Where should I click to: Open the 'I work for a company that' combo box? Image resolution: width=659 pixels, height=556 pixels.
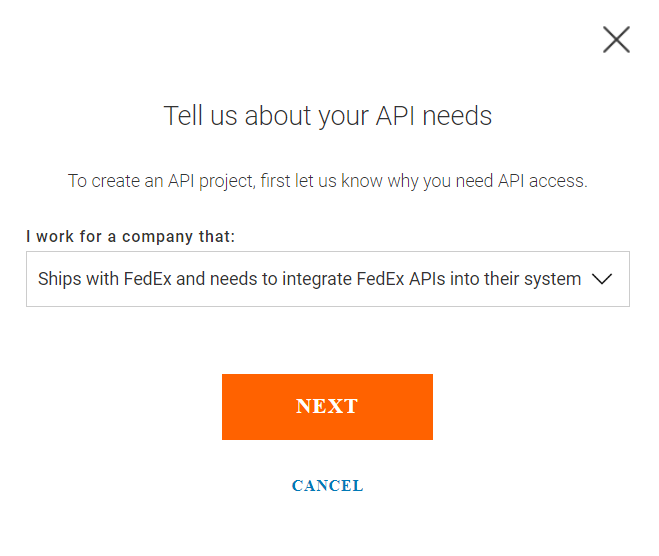(x=327, y=279)
